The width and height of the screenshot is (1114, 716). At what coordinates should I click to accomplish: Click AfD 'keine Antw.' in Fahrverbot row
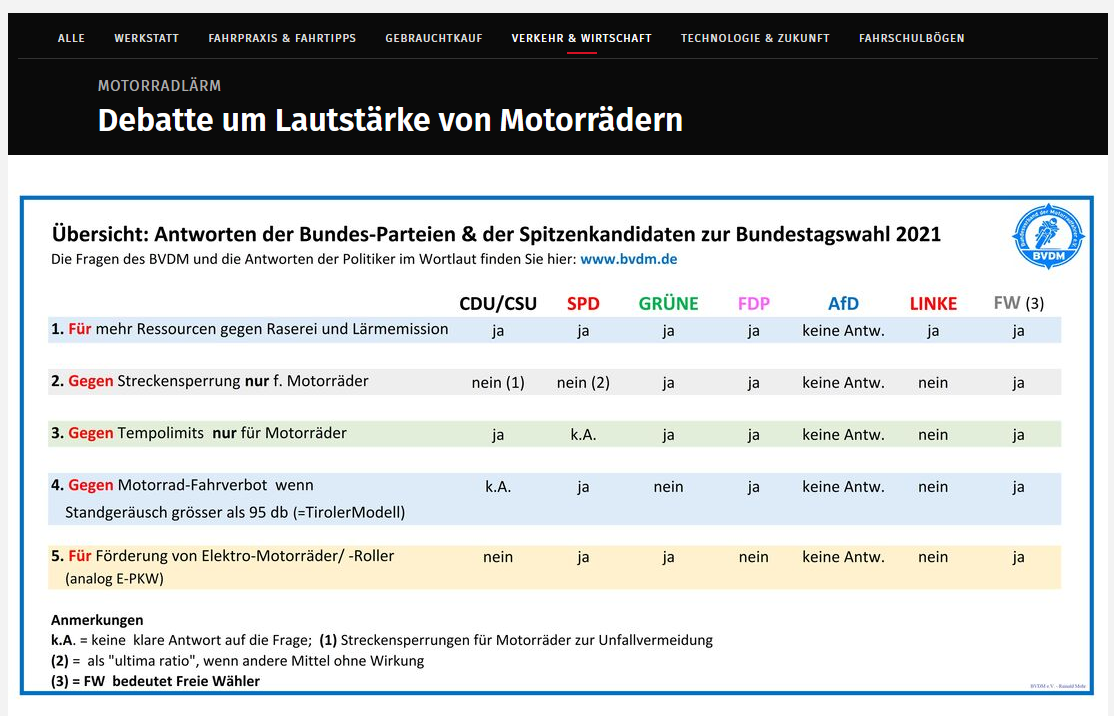tap(843, 487)
